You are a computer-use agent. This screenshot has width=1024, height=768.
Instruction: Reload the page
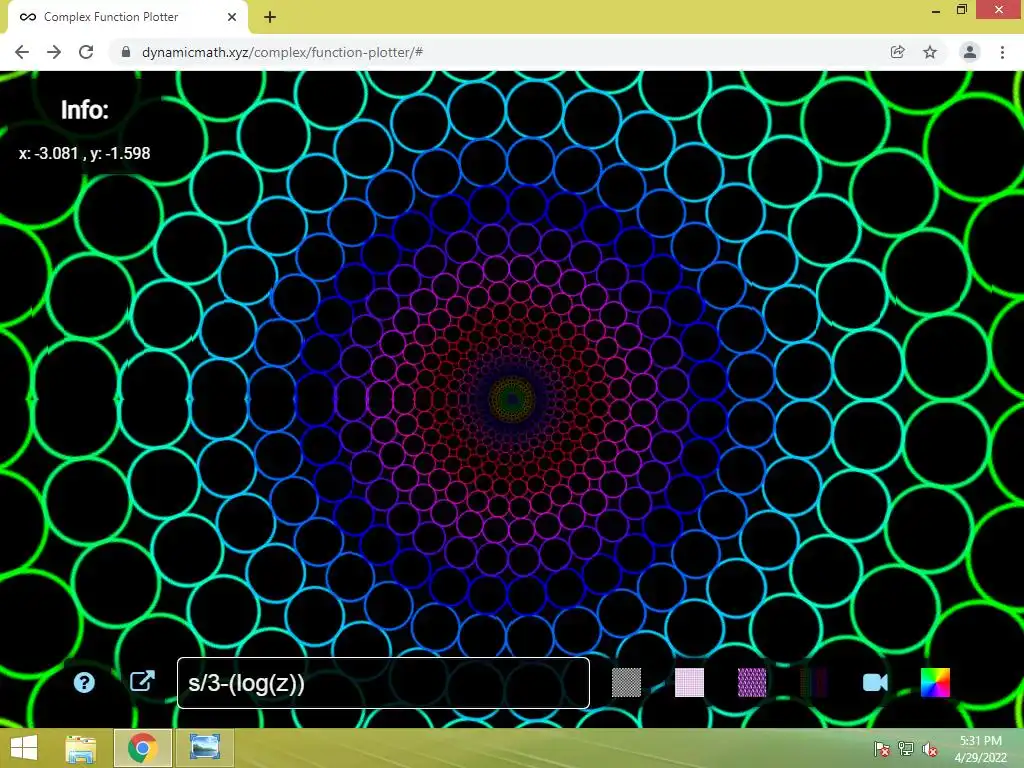[x=86, y=52]
